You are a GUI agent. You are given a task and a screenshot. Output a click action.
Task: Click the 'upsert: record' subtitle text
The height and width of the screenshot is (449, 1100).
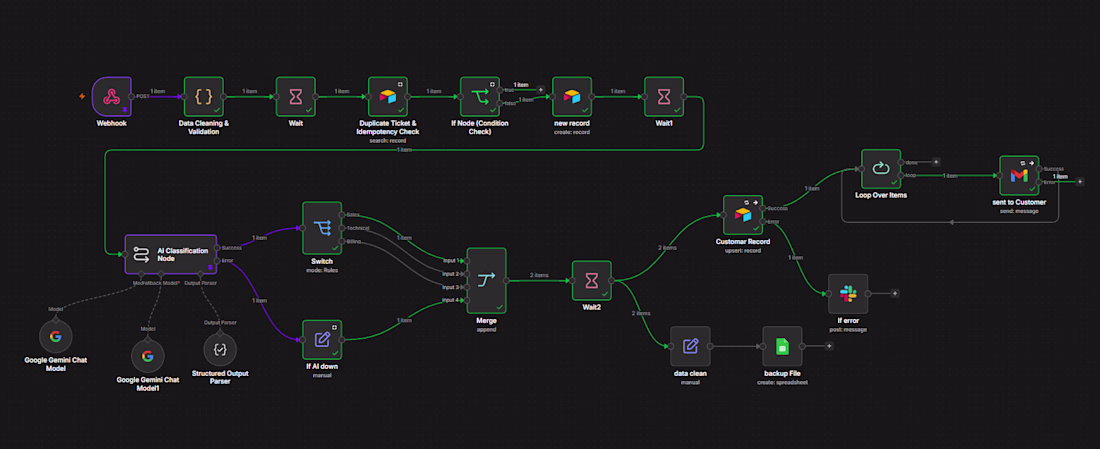[743, 250]
